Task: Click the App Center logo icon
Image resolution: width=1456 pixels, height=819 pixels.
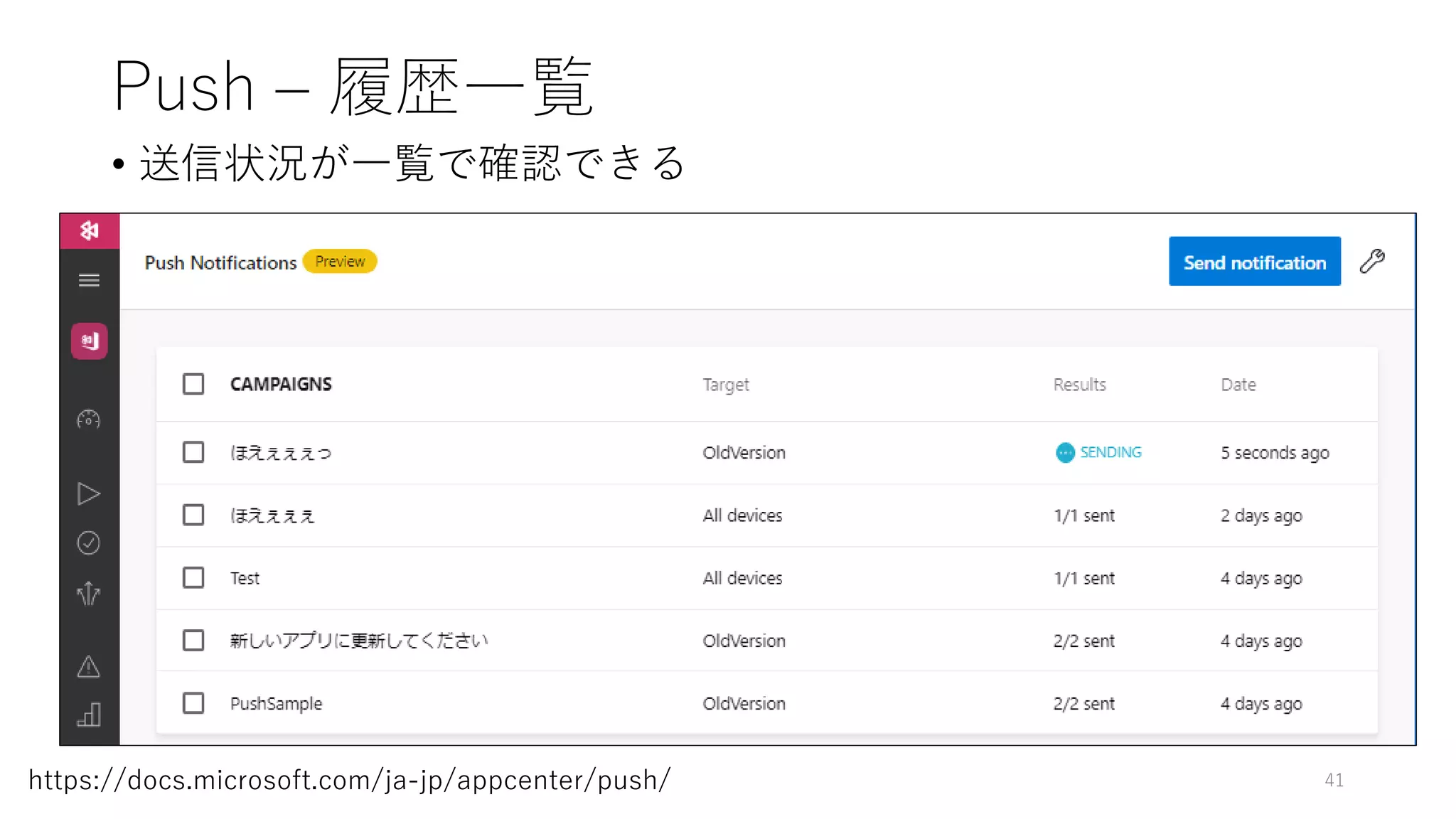Action: pos(90,231)
